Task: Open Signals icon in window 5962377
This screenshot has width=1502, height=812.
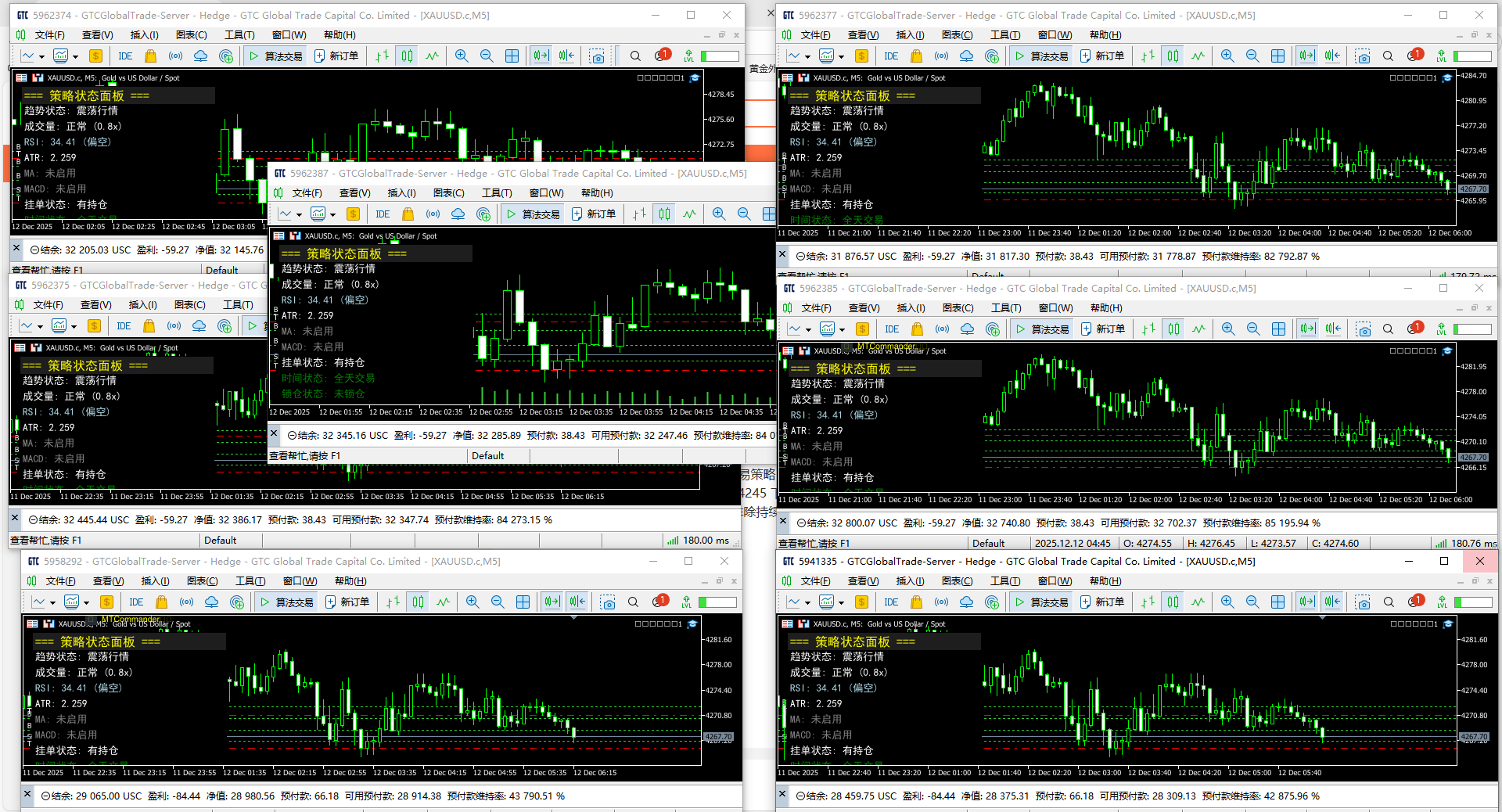Action: (x=941, y=56)
